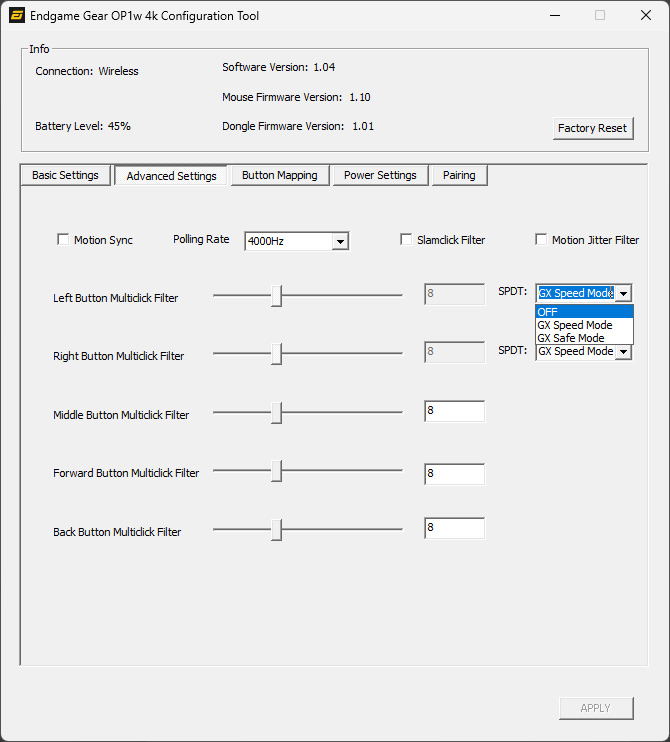This screenshot has height=742, width=670.
Task: Click the Right Button Multiclick Filter slider thumb
Action: (x=276, y=354)
